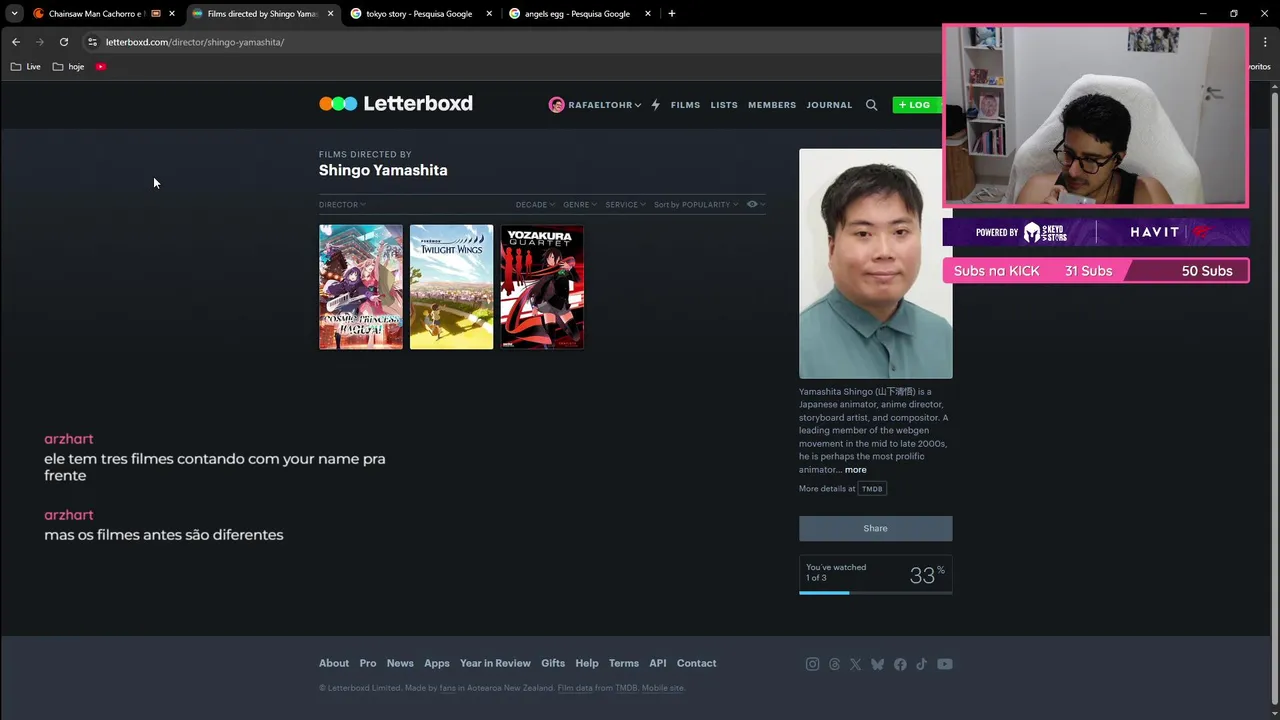Open the hoje bookmarks folder
The height and width of the screenshot is (720, 1280).
click(69, 67)
